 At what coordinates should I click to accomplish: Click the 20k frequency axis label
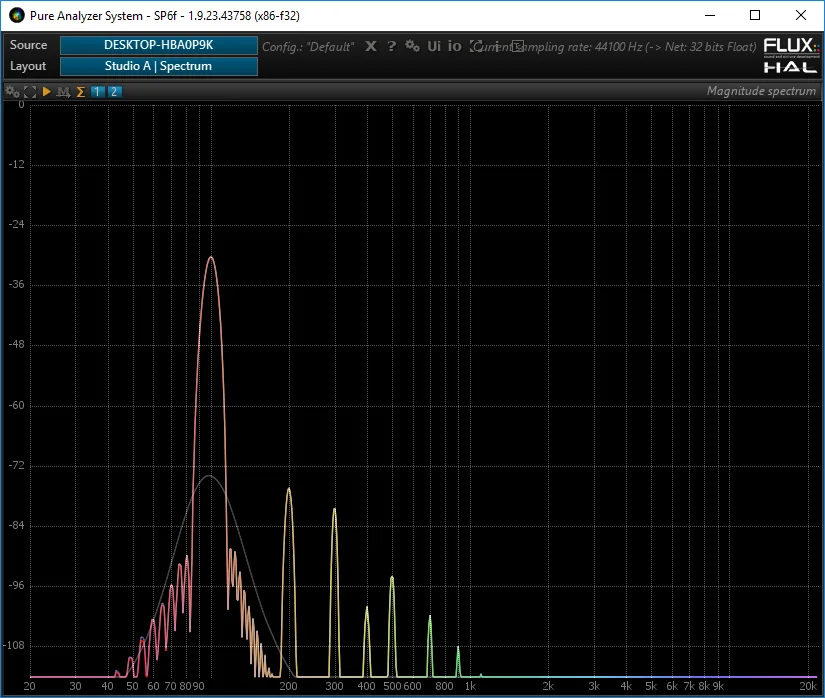(808, 686)
